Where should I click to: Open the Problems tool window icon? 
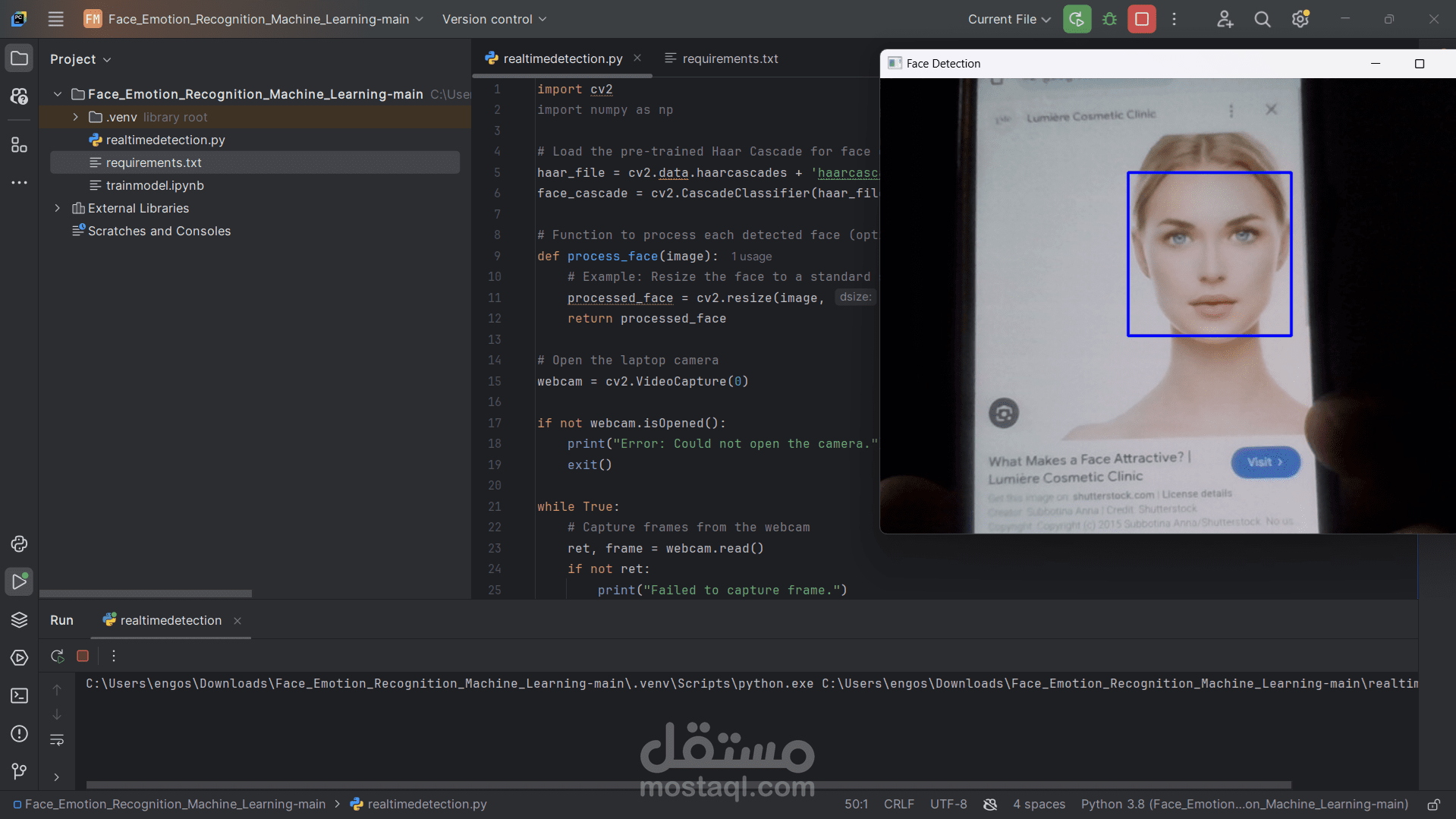[x=19, y=733]
